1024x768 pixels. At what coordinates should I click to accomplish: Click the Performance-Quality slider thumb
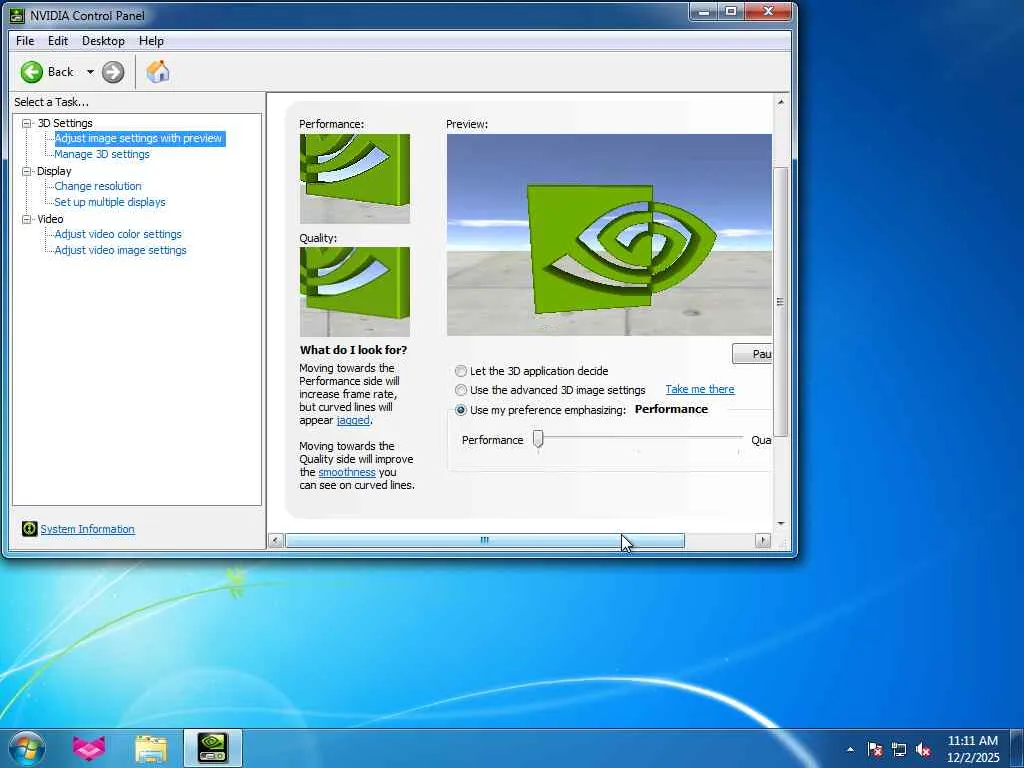coord(537,439)
